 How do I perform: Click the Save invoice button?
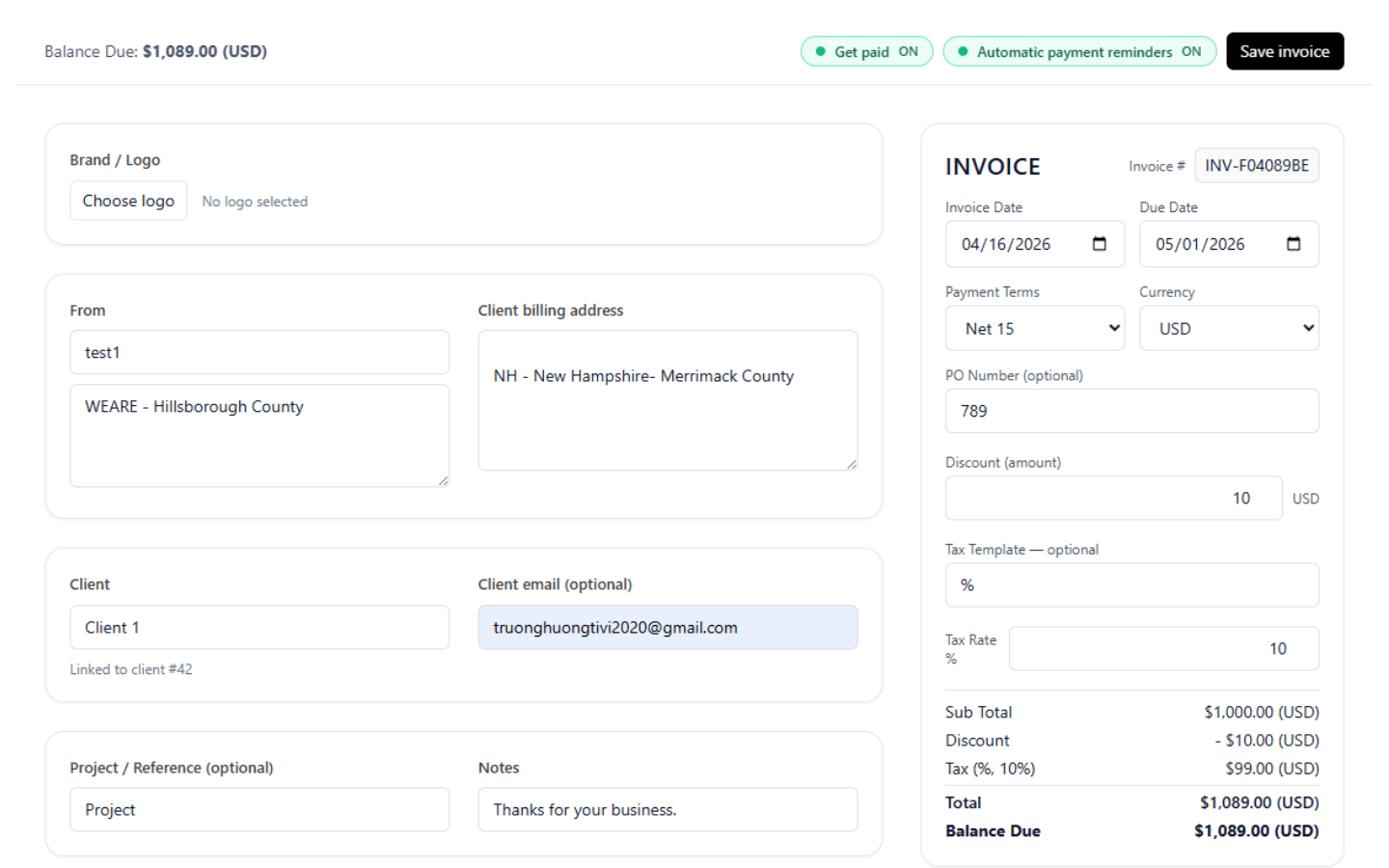[1285, 51]
